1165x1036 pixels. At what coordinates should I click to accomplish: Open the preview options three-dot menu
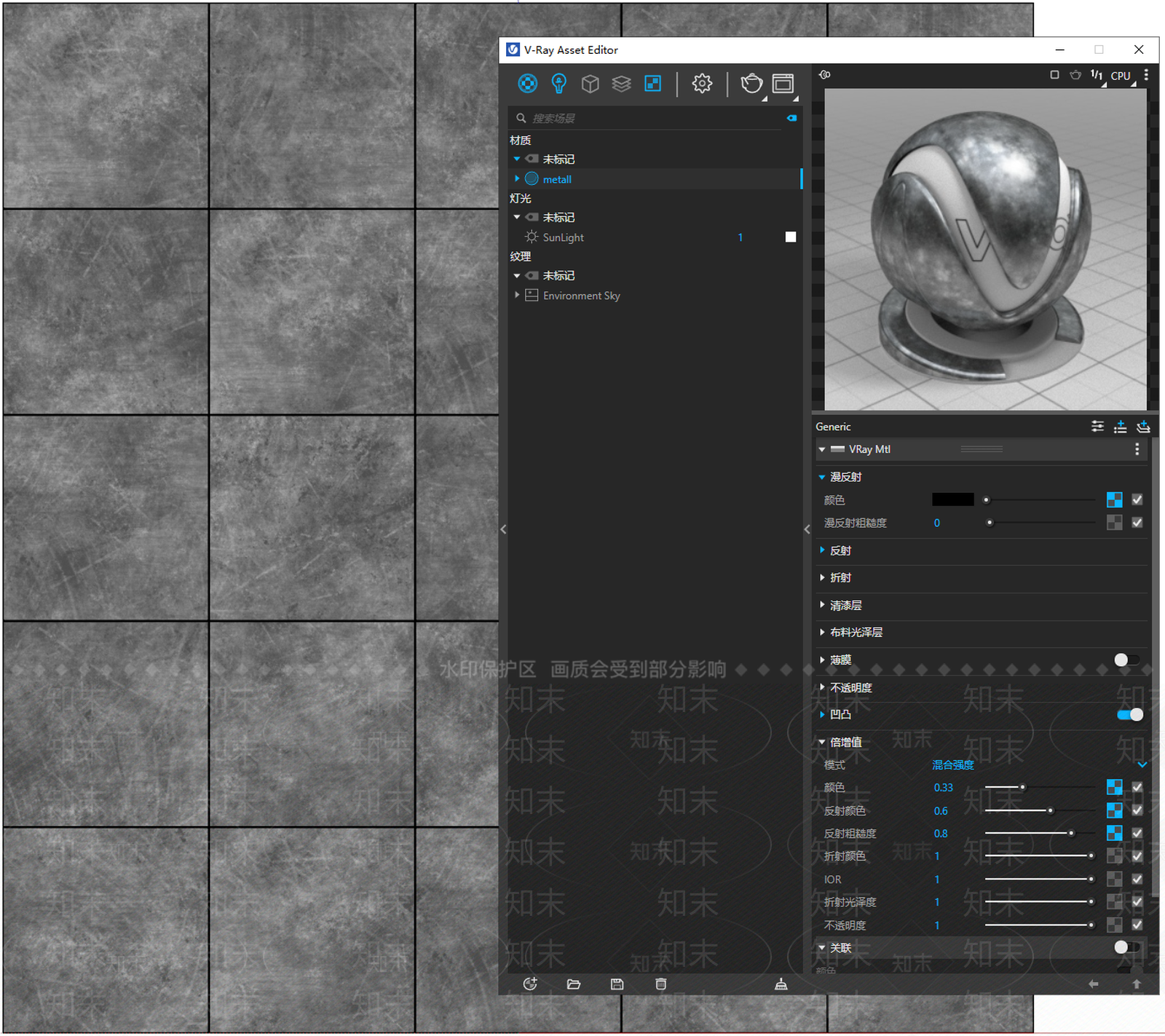pos(1146,75)
